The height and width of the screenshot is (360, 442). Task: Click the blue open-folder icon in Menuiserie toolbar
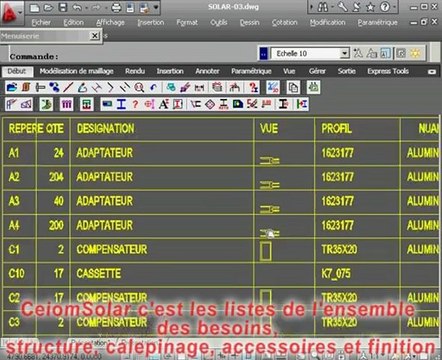coord(12,88)
